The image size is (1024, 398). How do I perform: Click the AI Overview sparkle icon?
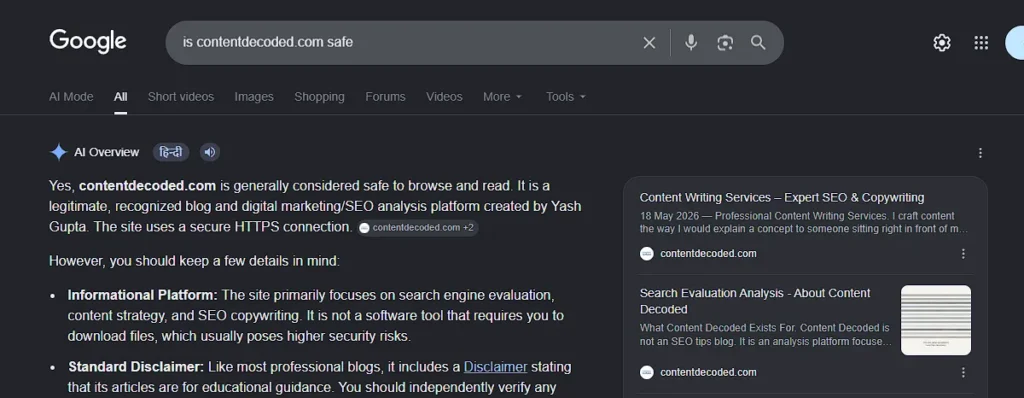tap(59, 152)
